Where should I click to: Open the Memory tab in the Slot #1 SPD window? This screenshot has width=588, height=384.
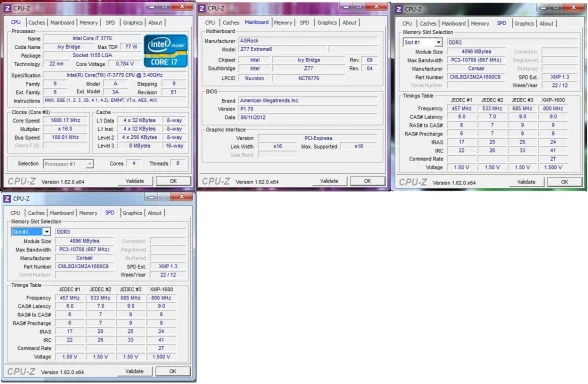coord(480,23)
